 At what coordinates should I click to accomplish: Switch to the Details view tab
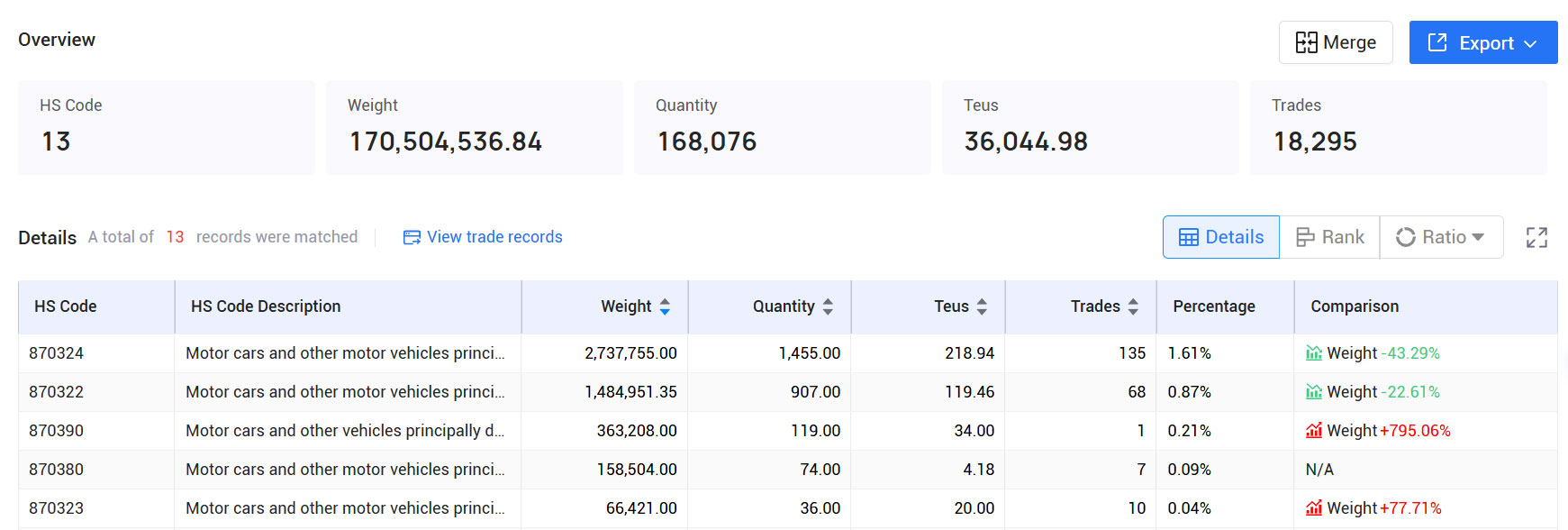[x=1221, y=237]
